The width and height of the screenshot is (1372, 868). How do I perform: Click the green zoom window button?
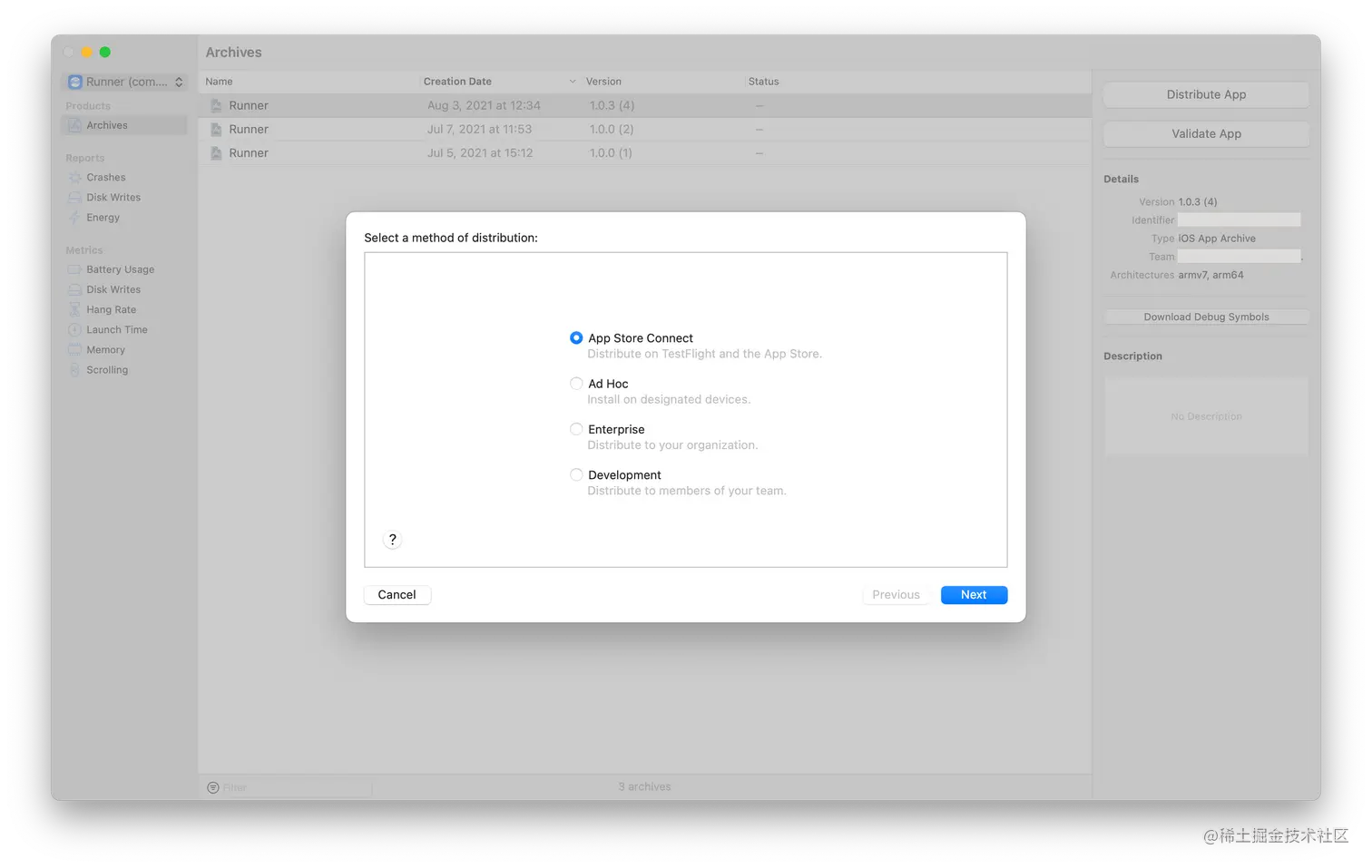coord(105,53)
